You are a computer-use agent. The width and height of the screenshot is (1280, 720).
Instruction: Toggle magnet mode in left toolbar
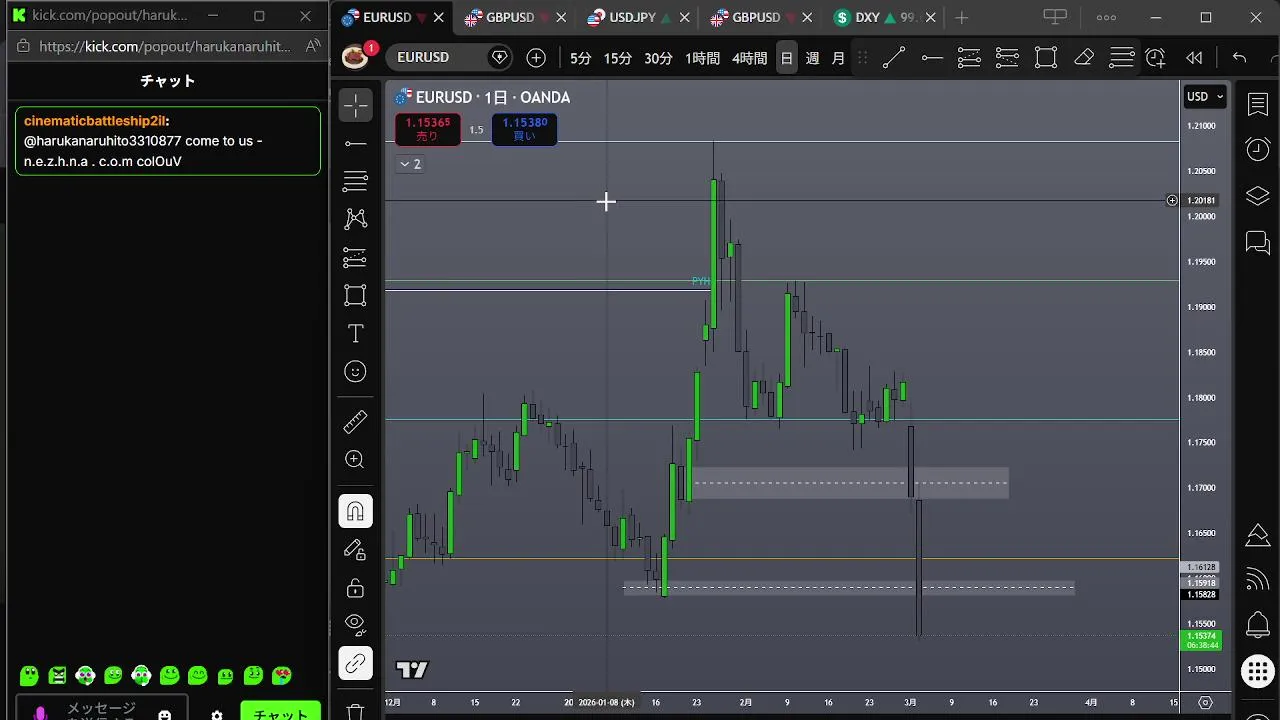coord(355,512)
